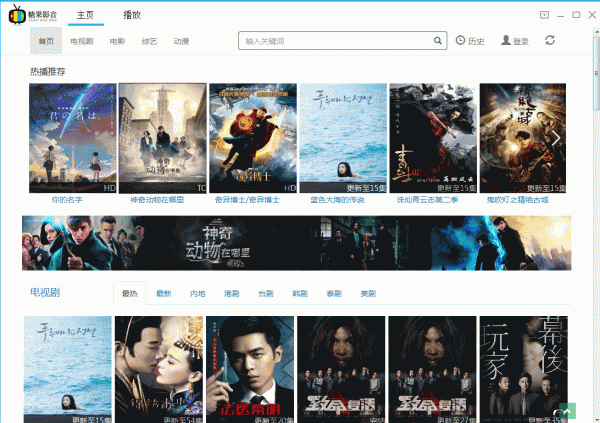Open the 动漫 navigation category
This screenshot has width=600, height=423.
tap(181, 41)
